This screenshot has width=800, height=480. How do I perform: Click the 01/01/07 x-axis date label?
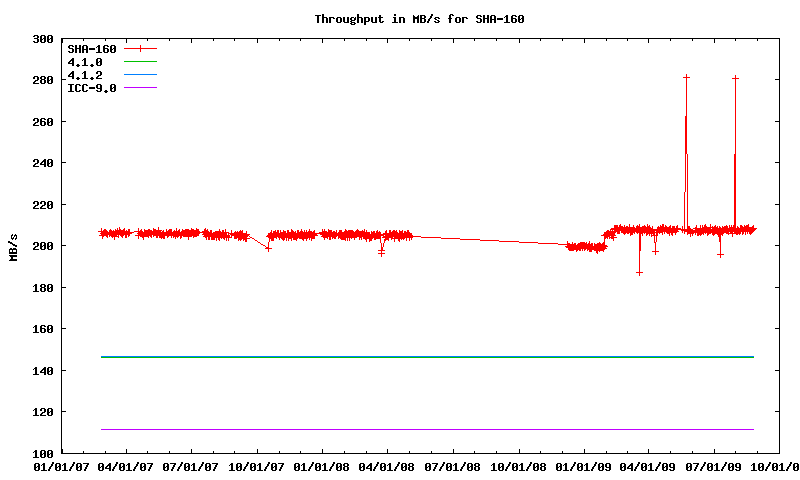click(x=61, y=466)
